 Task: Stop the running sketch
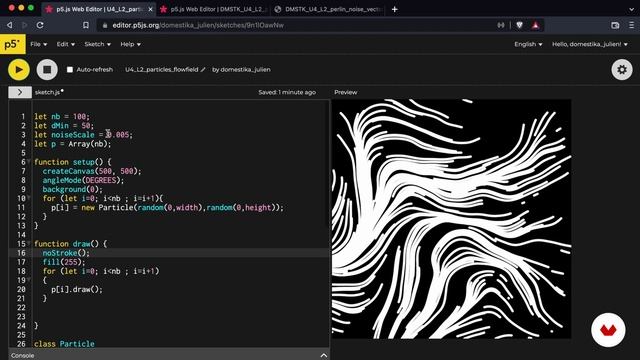[47, 69]
